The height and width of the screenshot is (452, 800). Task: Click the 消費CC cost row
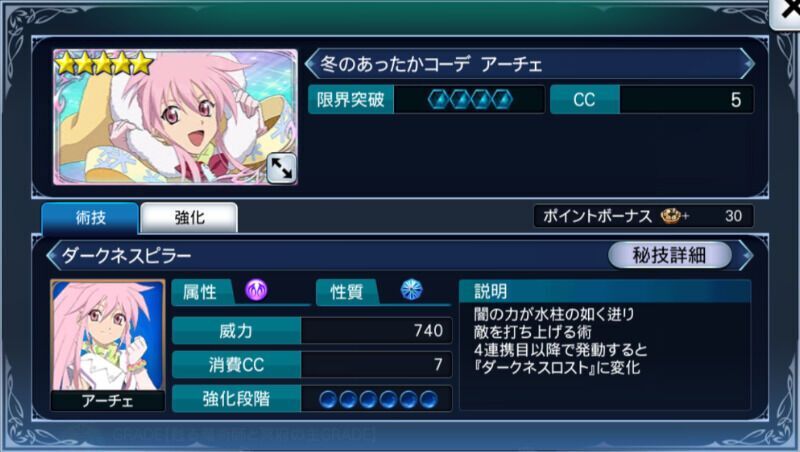click(312, 364)
